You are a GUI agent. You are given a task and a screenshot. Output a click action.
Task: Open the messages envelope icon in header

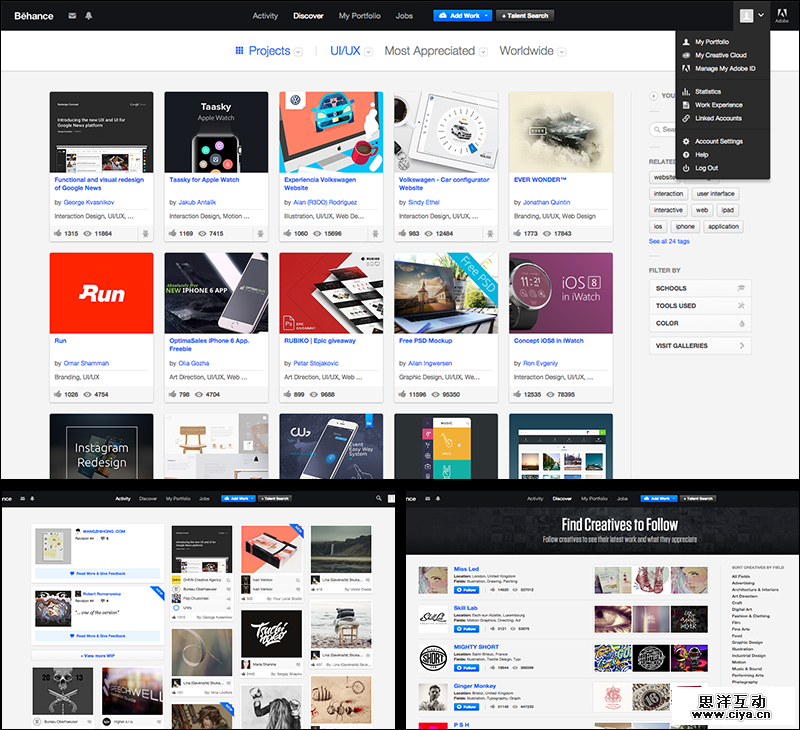point(72,16)
